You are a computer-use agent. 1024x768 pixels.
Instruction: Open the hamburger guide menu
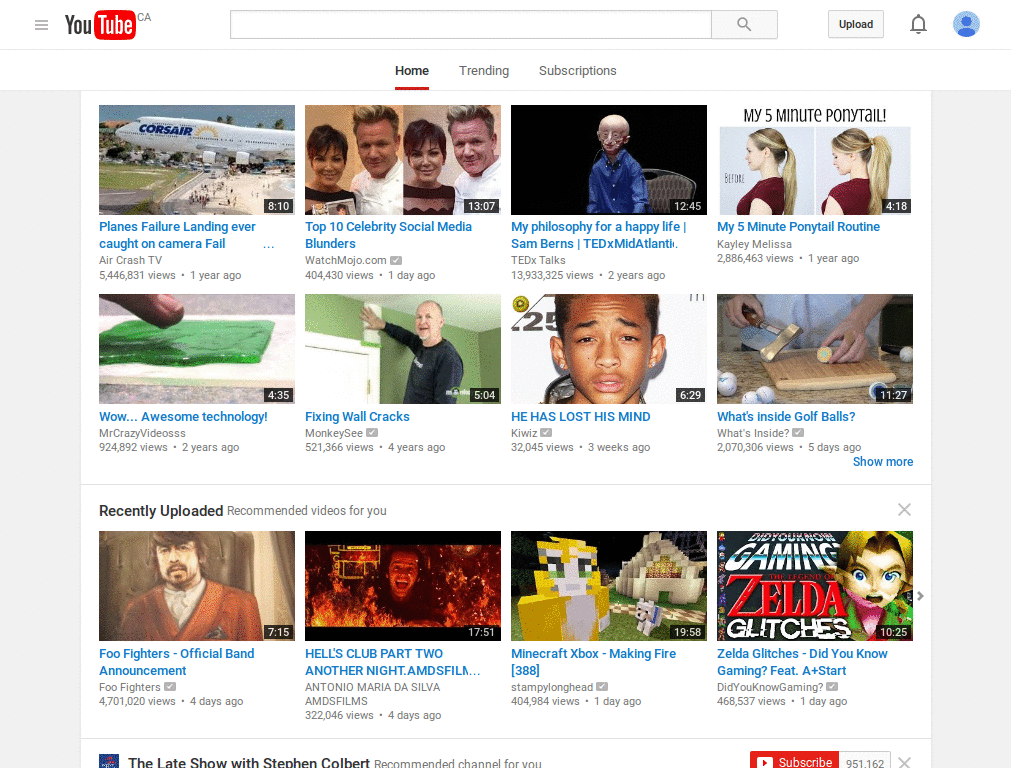[x=41, y=25]
